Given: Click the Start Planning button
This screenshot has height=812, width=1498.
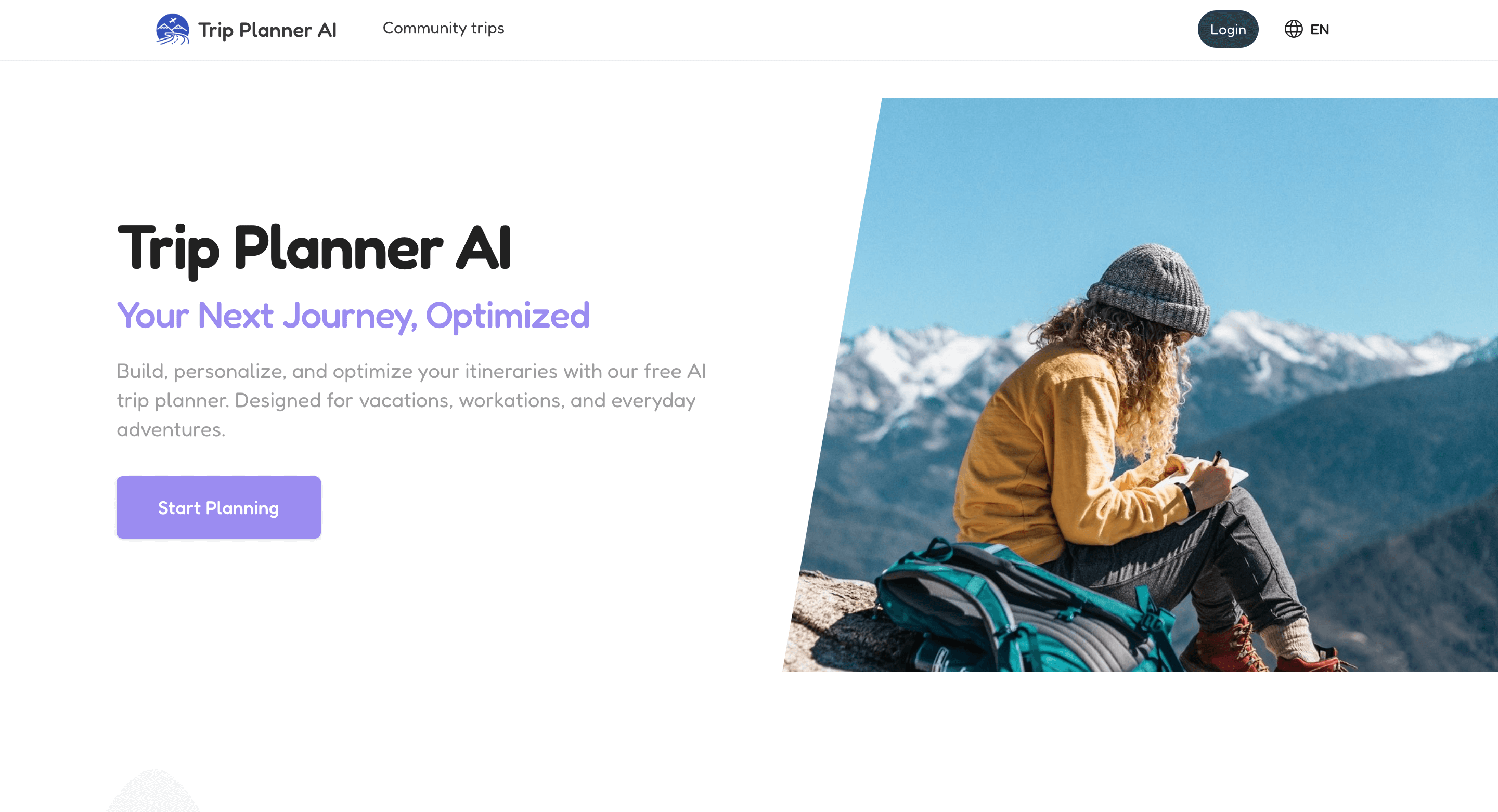Looking at the screenshot, I should pos(218,507).
